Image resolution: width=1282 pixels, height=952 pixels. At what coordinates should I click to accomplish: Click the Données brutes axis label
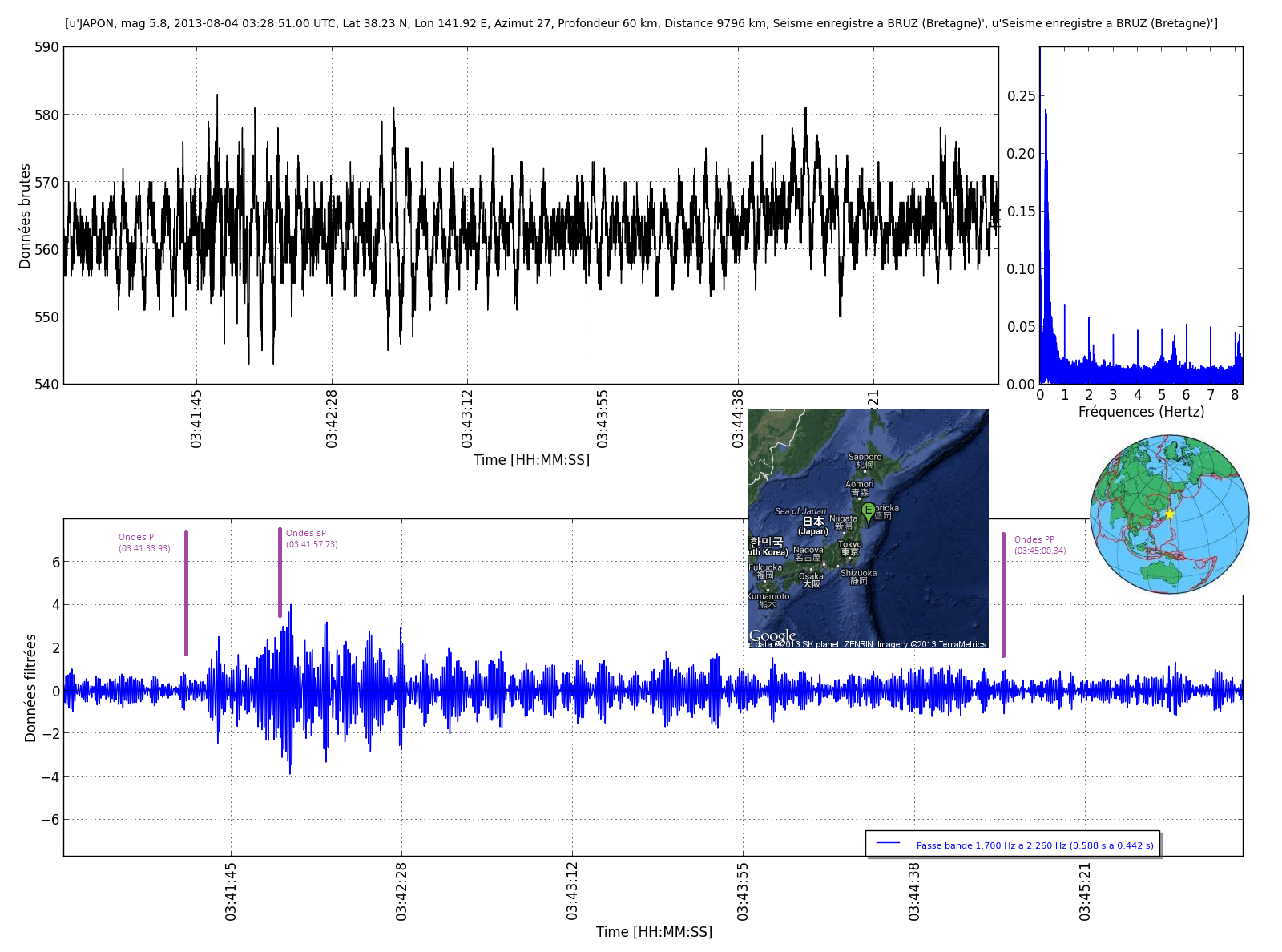pos(25,216)
